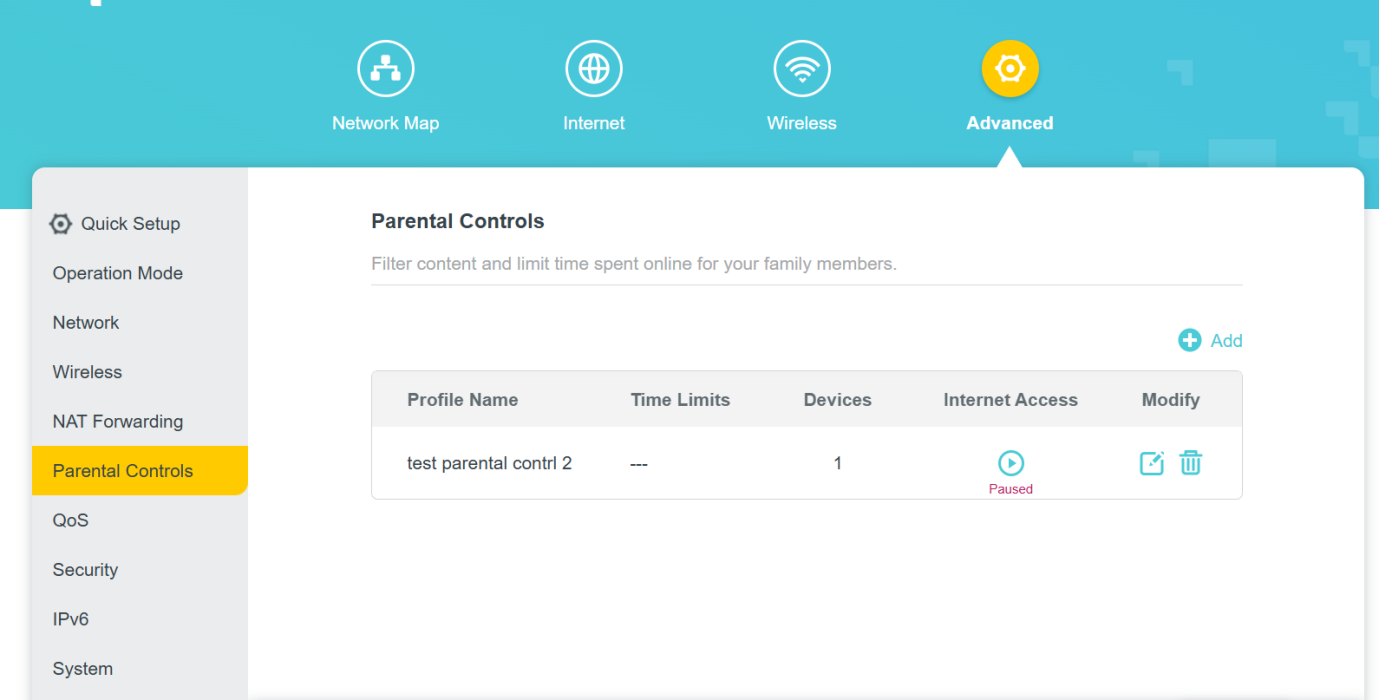This screenshot has width=1379, height=700.
Task: Resume internet access for paused profile
Action: [1011, 463]
